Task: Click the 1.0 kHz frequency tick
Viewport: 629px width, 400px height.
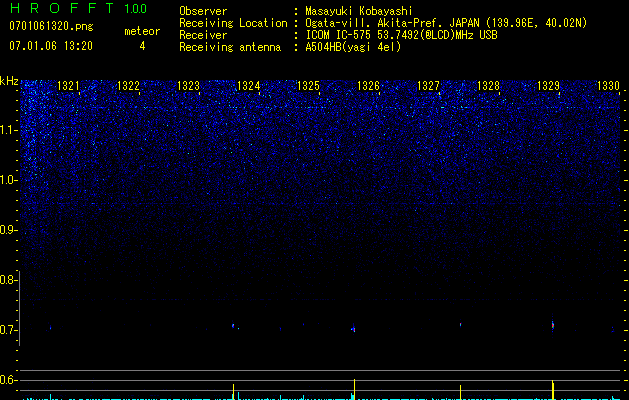Action: point(8,180)
